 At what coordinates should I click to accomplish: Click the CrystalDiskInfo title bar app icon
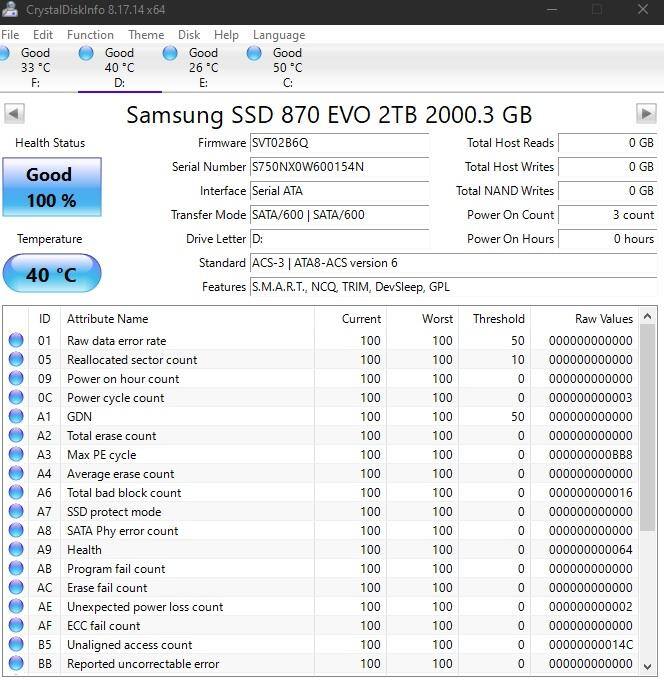click(x=10, y=9)
